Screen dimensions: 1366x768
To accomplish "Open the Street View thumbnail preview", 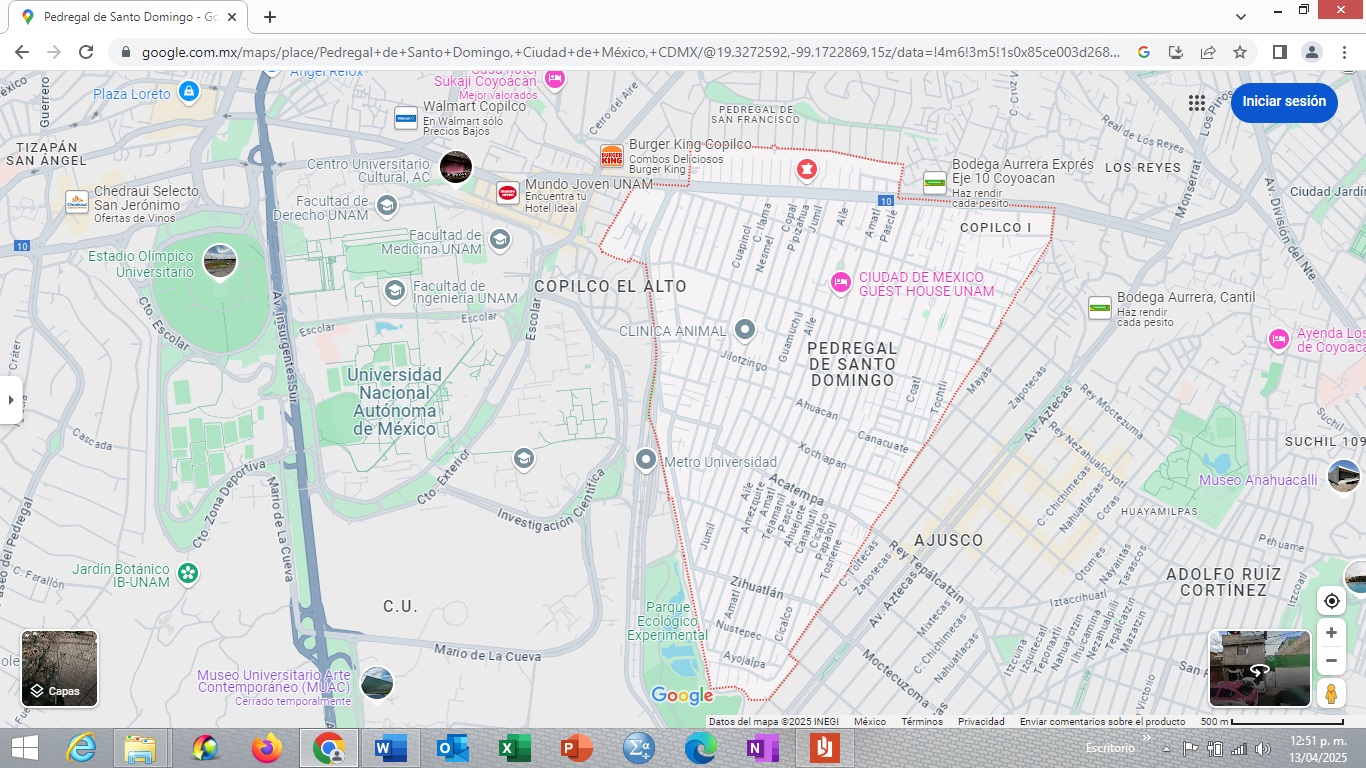I will (1260, 668).
